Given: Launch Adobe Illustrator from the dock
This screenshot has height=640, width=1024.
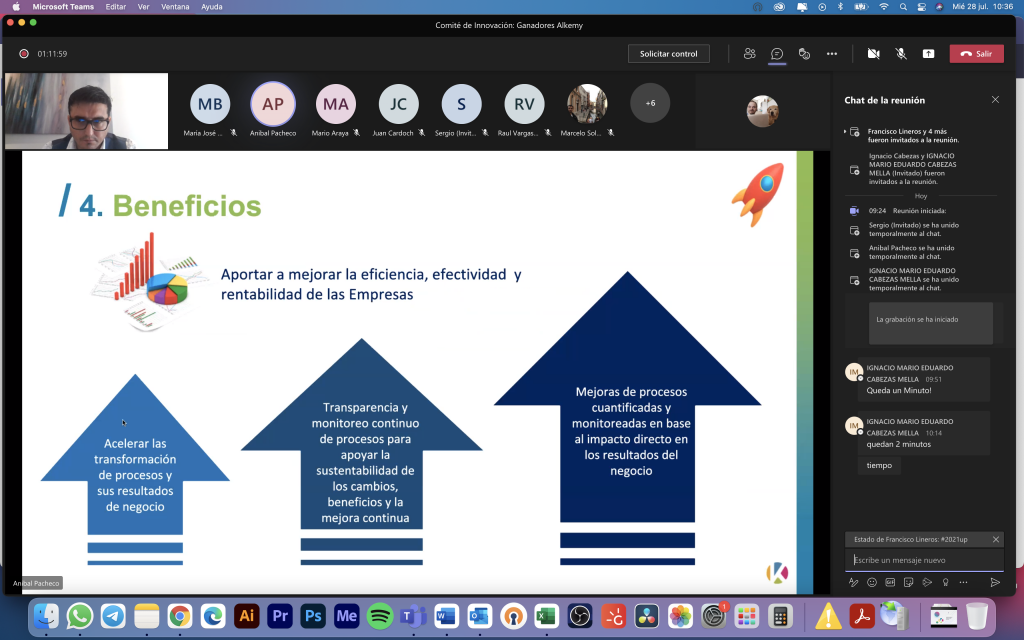Looking at the screenshot, I should pos(246,615).
